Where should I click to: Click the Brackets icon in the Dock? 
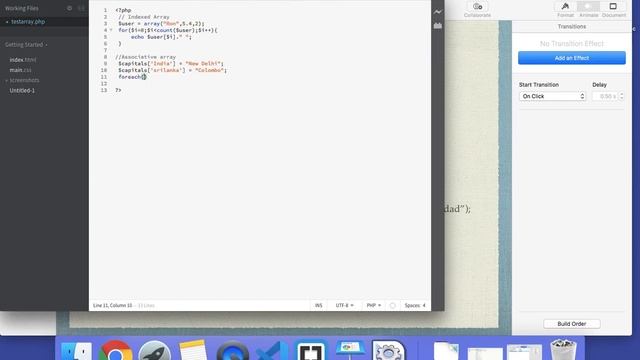pos(311,350)
